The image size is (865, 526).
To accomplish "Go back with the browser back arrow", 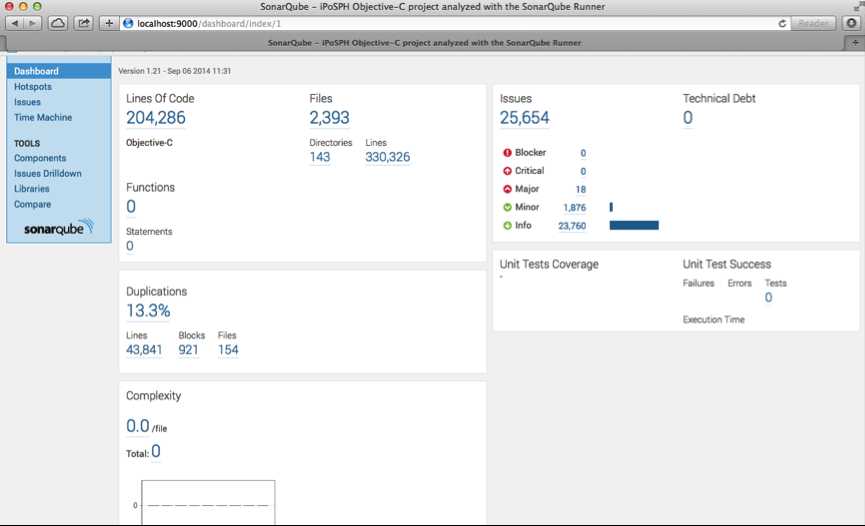I will click(x=15, y=23).
